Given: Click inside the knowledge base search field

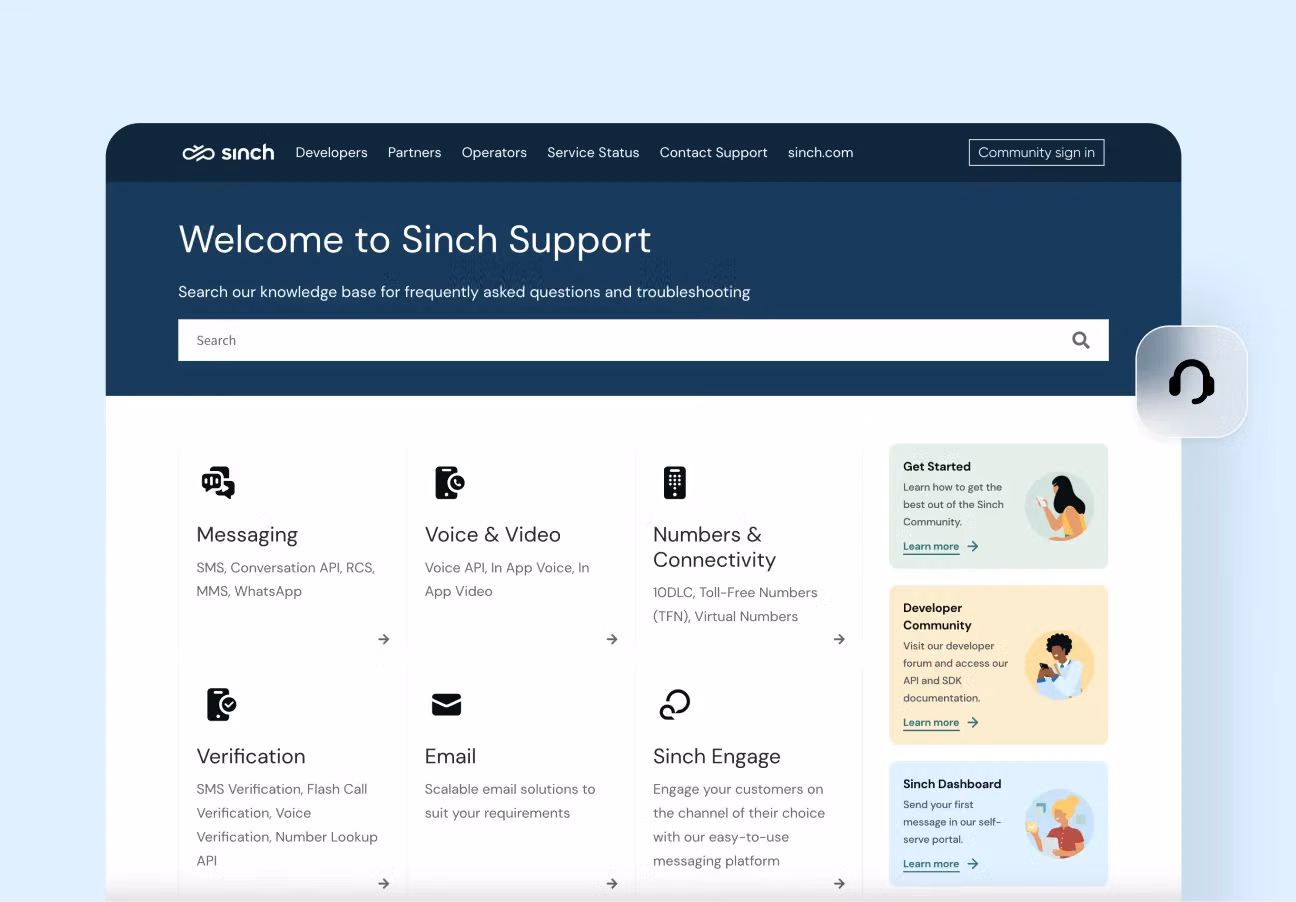Looking at the screenshot, I should tap(600, 340).
